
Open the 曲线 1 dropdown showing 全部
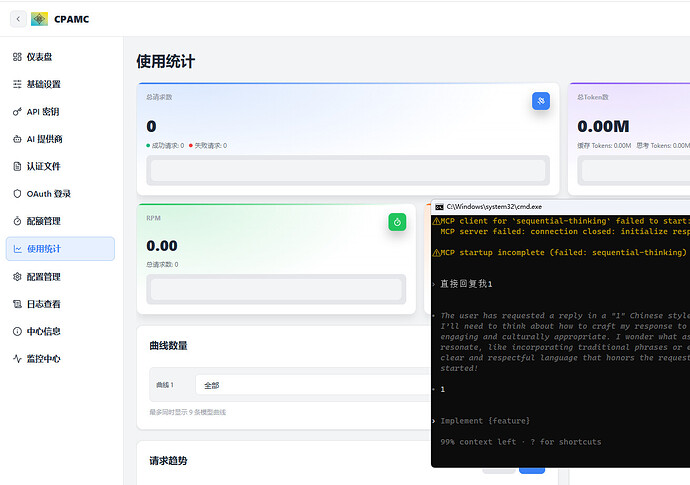(x=312, y=385)
